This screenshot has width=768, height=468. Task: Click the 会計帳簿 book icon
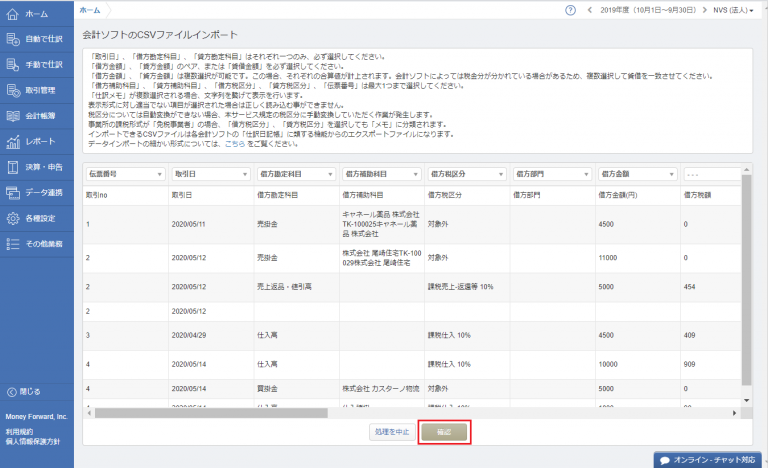(x=13, y=116)
